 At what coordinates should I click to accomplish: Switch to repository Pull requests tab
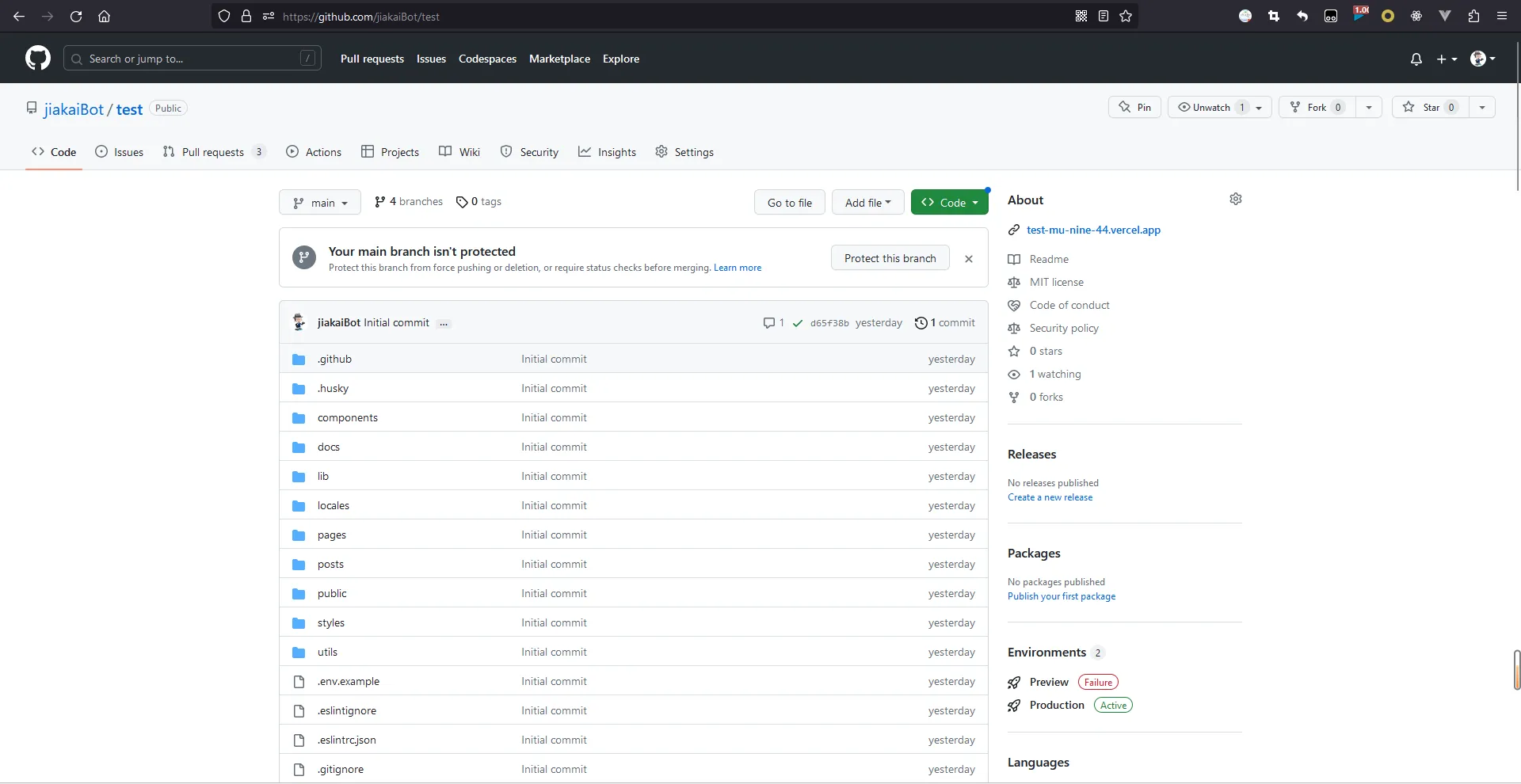(x=214, y=152)
